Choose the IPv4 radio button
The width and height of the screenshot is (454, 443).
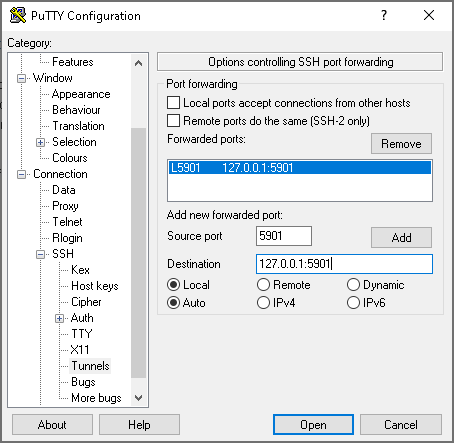(x=263, y=303)
